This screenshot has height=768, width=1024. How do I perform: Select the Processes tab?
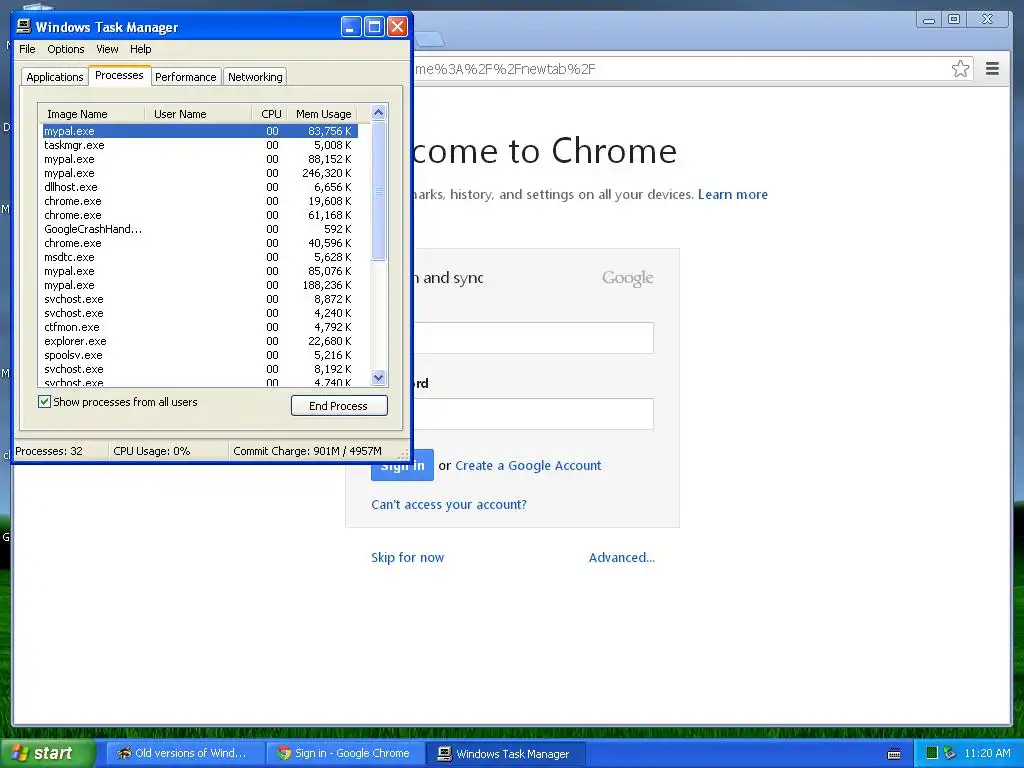pyautogui.click(x=119, y=75)
